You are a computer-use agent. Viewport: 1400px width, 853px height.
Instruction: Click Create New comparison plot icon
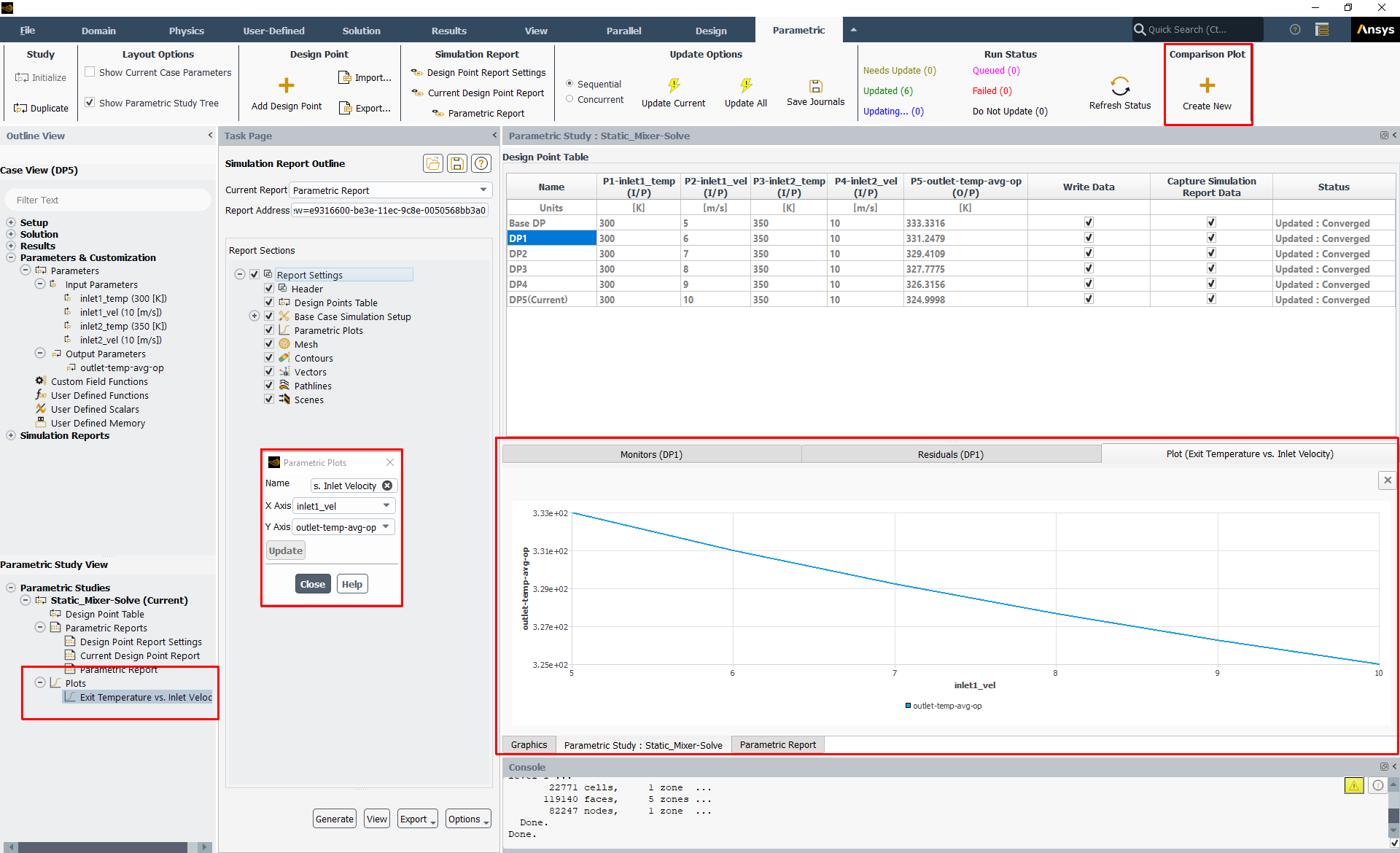[x=1207, y=85]
